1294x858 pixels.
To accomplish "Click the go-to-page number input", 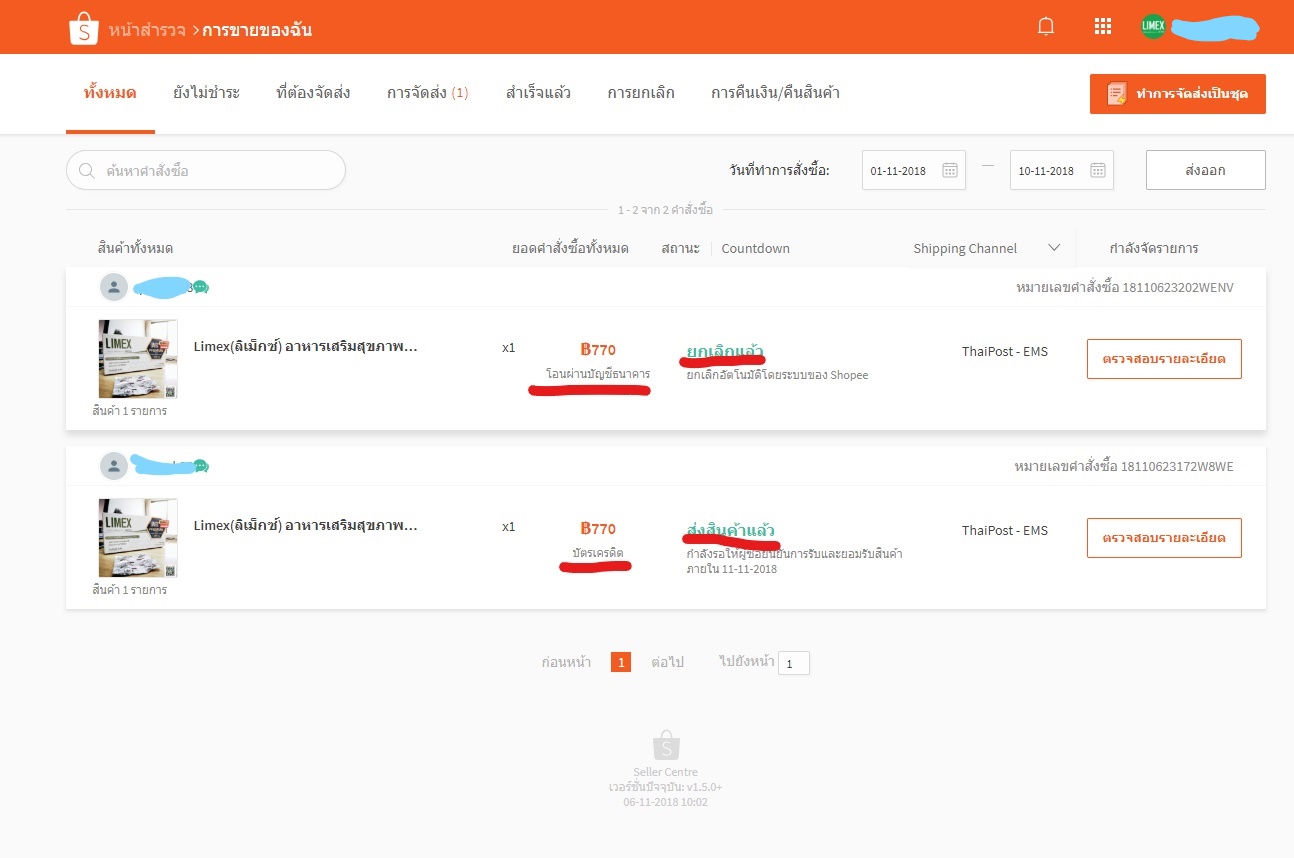I will click(794, 663).
